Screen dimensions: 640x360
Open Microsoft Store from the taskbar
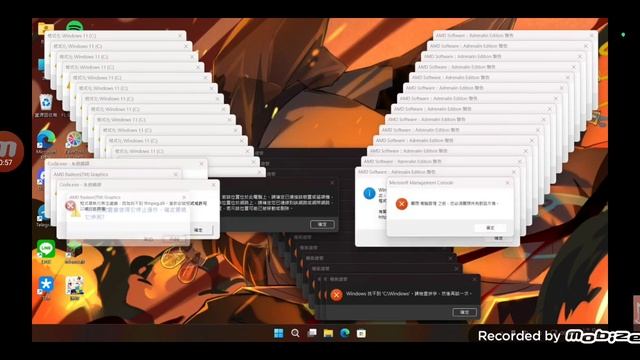tap(361, 333)
